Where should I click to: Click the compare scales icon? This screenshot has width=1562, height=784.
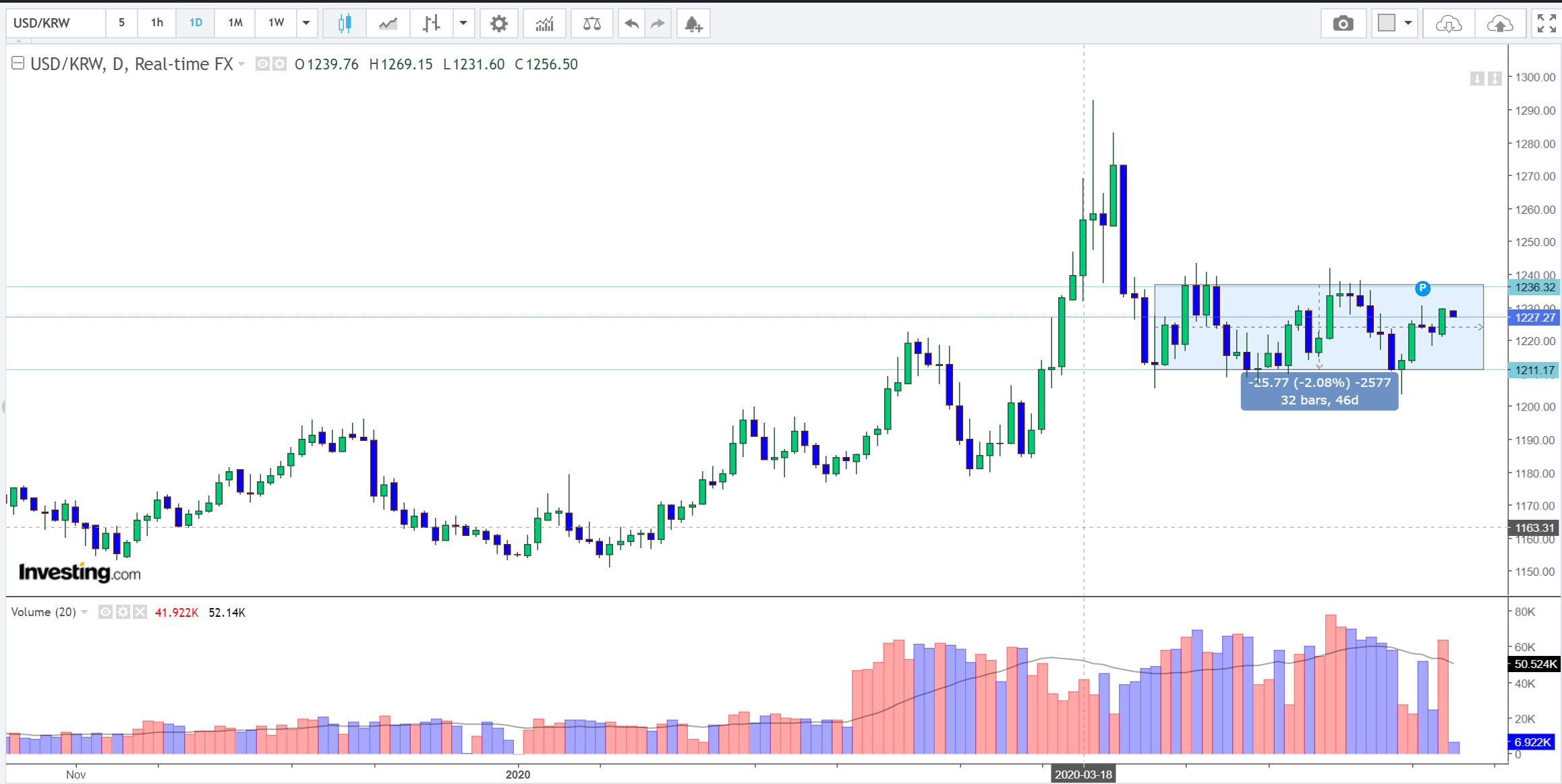(591, 24)
